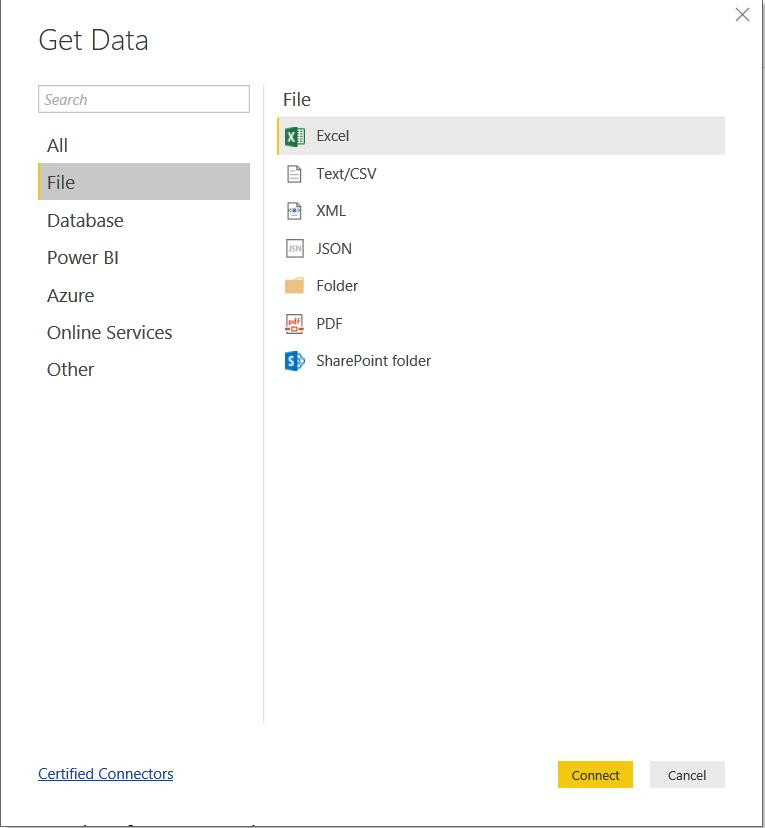Choose the JSON label
Screen dimensions: 765x828
tap(334, 248)
